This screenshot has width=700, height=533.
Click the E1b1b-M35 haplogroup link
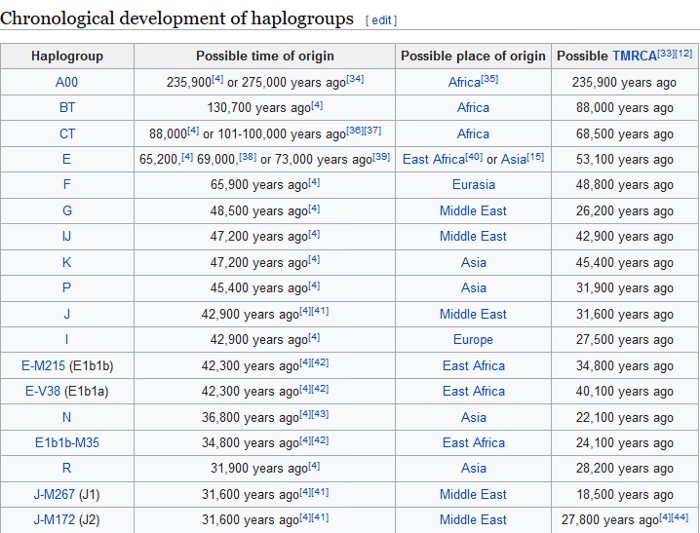(x=67, y=443)
